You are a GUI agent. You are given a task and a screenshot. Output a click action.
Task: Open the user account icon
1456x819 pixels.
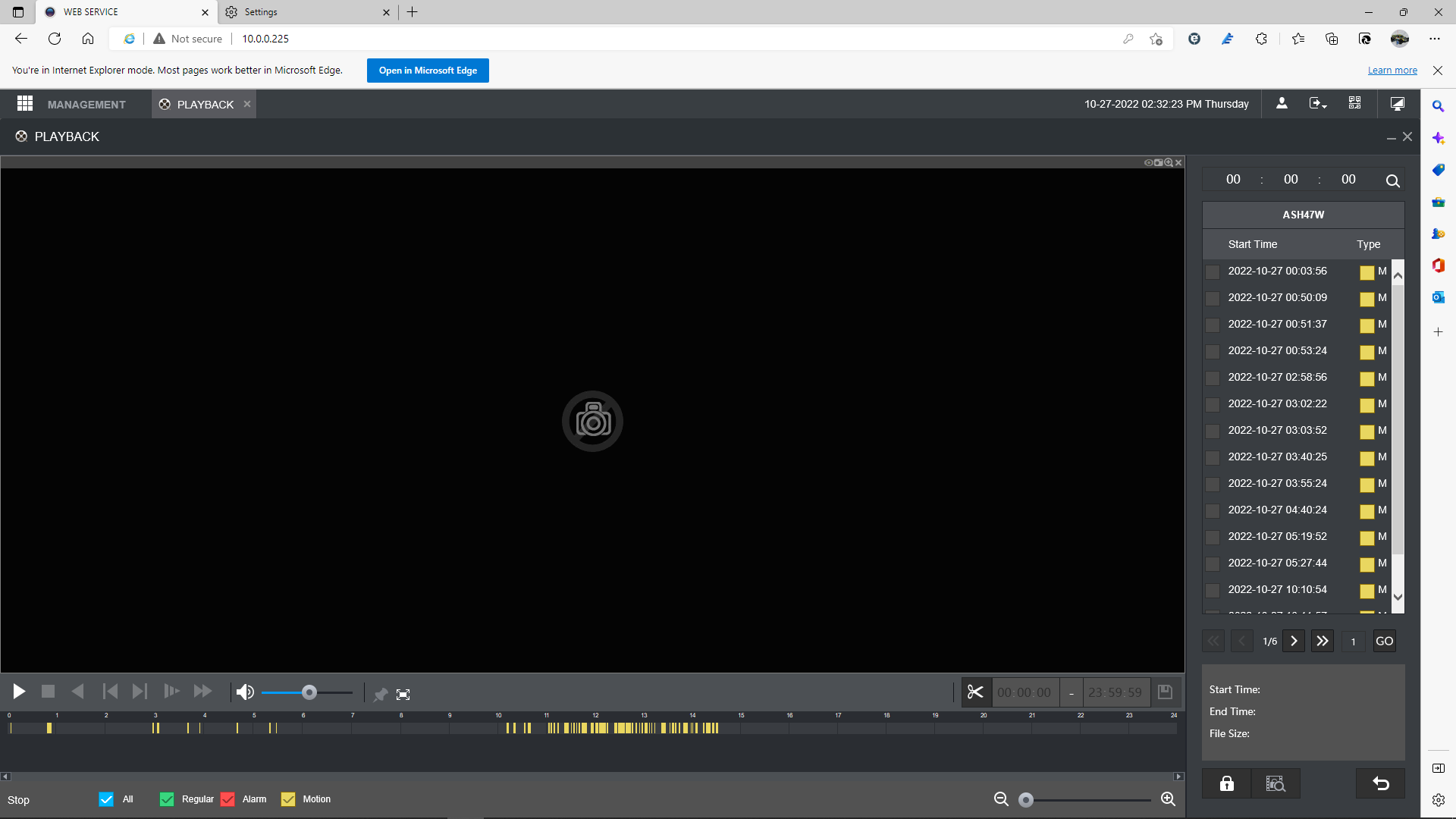pos(1282,104)
